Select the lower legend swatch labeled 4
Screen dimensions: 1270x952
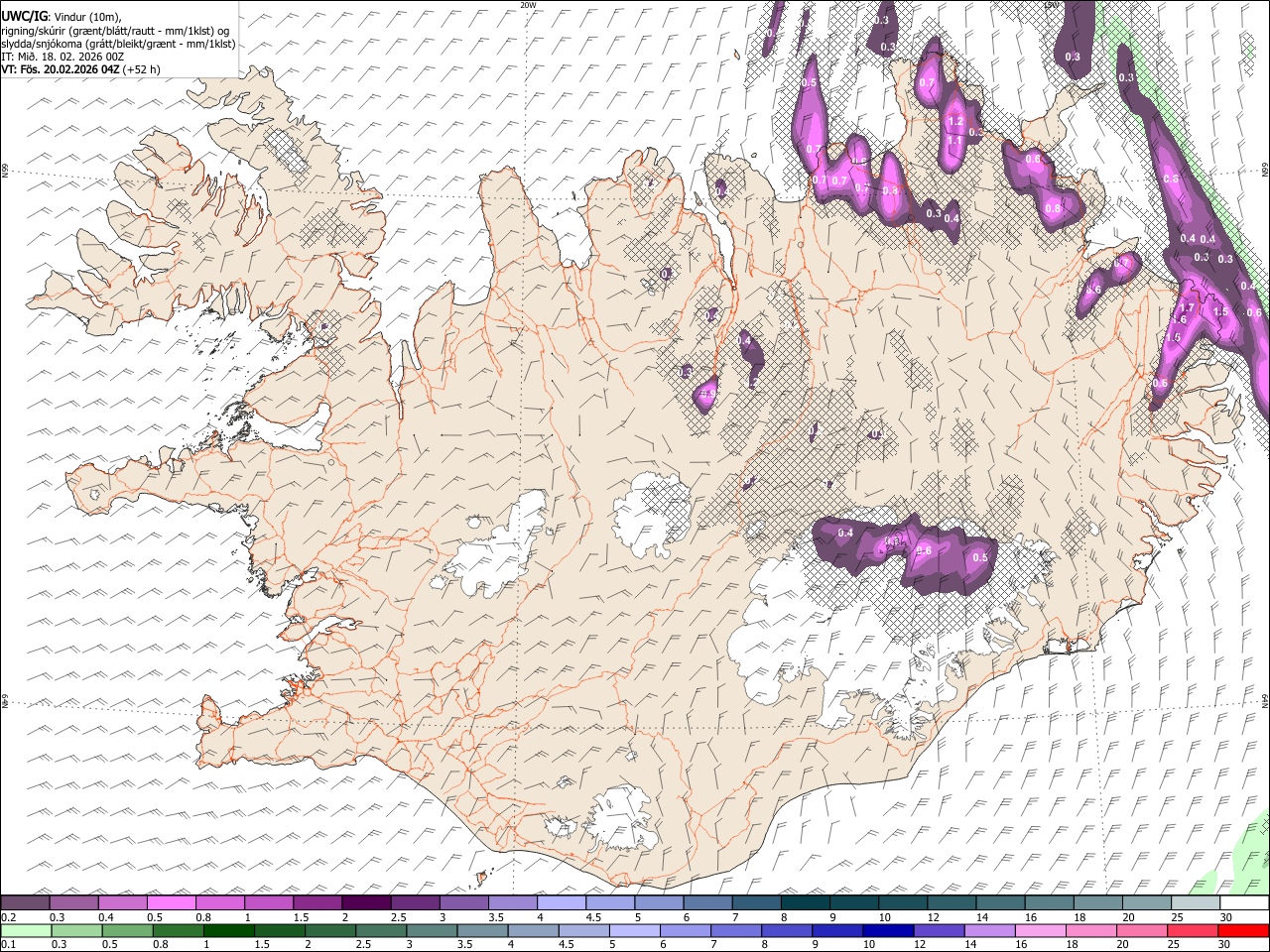[532, 930]
